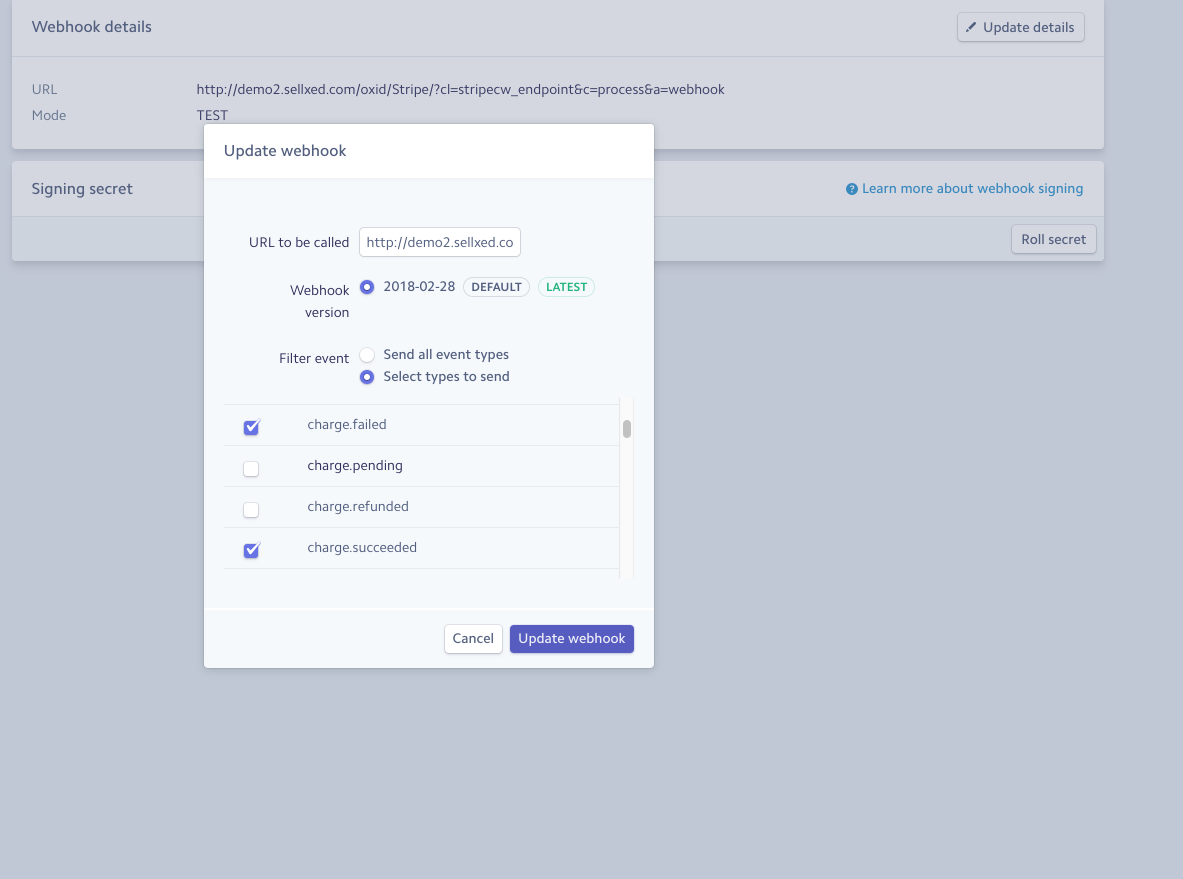Image resolution: width=1183 pixels, height=879 pixels.
Task: Select the charge.pending event label
Action: [355, 466]
